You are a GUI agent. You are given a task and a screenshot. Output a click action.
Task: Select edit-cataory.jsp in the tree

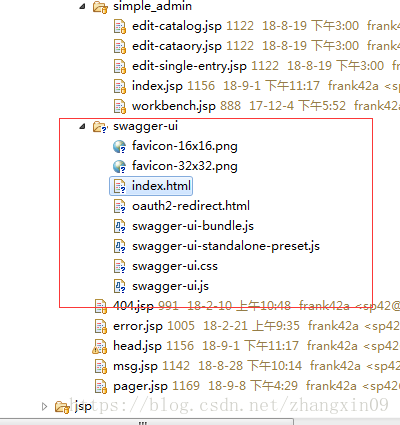[177, 46]
